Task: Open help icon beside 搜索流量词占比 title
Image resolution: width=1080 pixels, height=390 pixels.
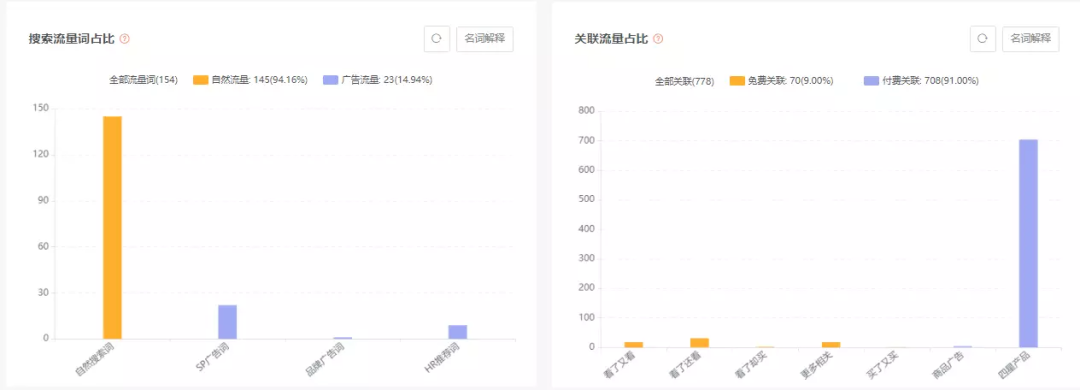Action: pos(125,39)
